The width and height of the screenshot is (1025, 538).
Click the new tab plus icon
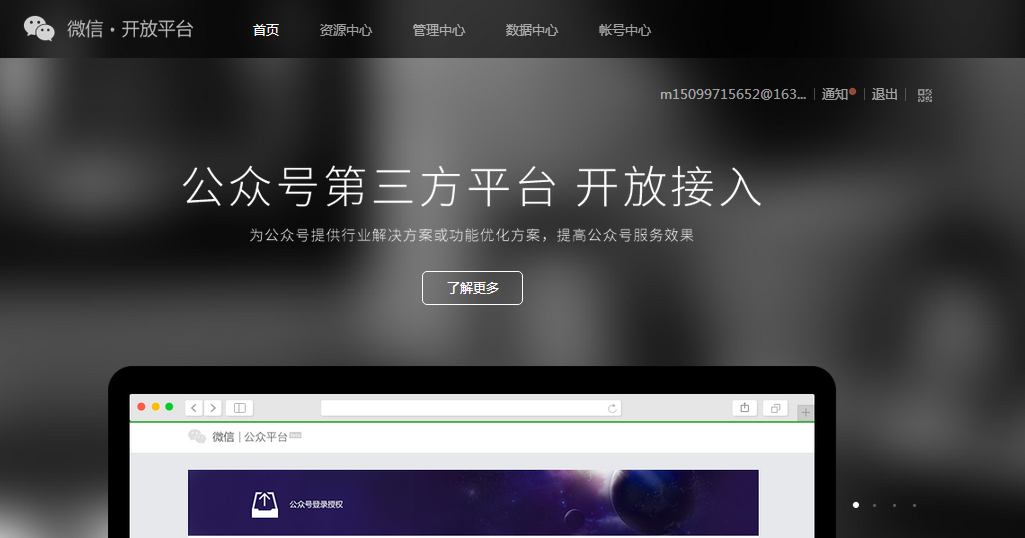pyautogui.click(x=805, y=412)
